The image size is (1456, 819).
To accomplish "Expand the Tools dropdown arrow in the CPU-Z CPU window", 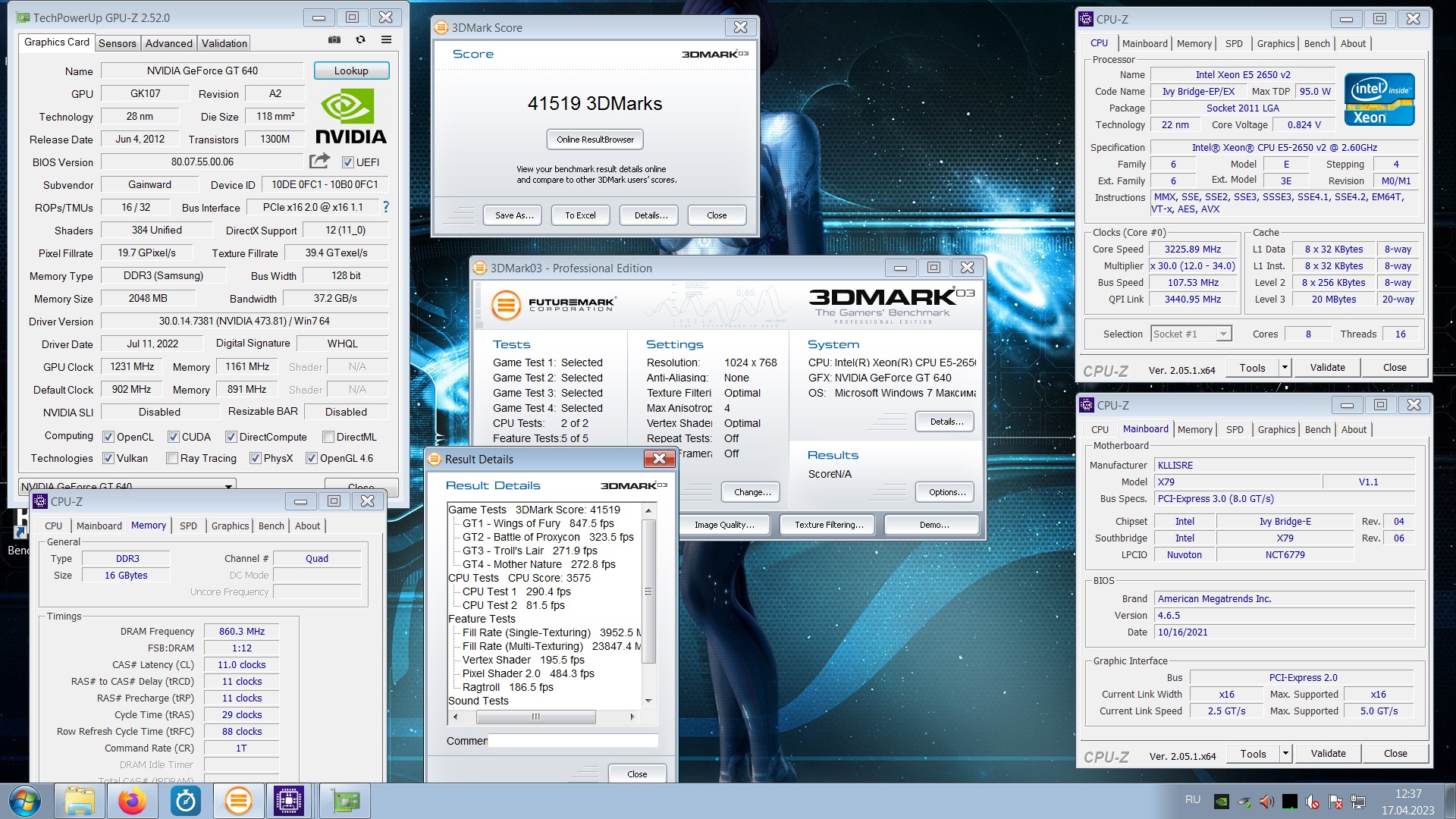I will click(x=1285, y=368).
